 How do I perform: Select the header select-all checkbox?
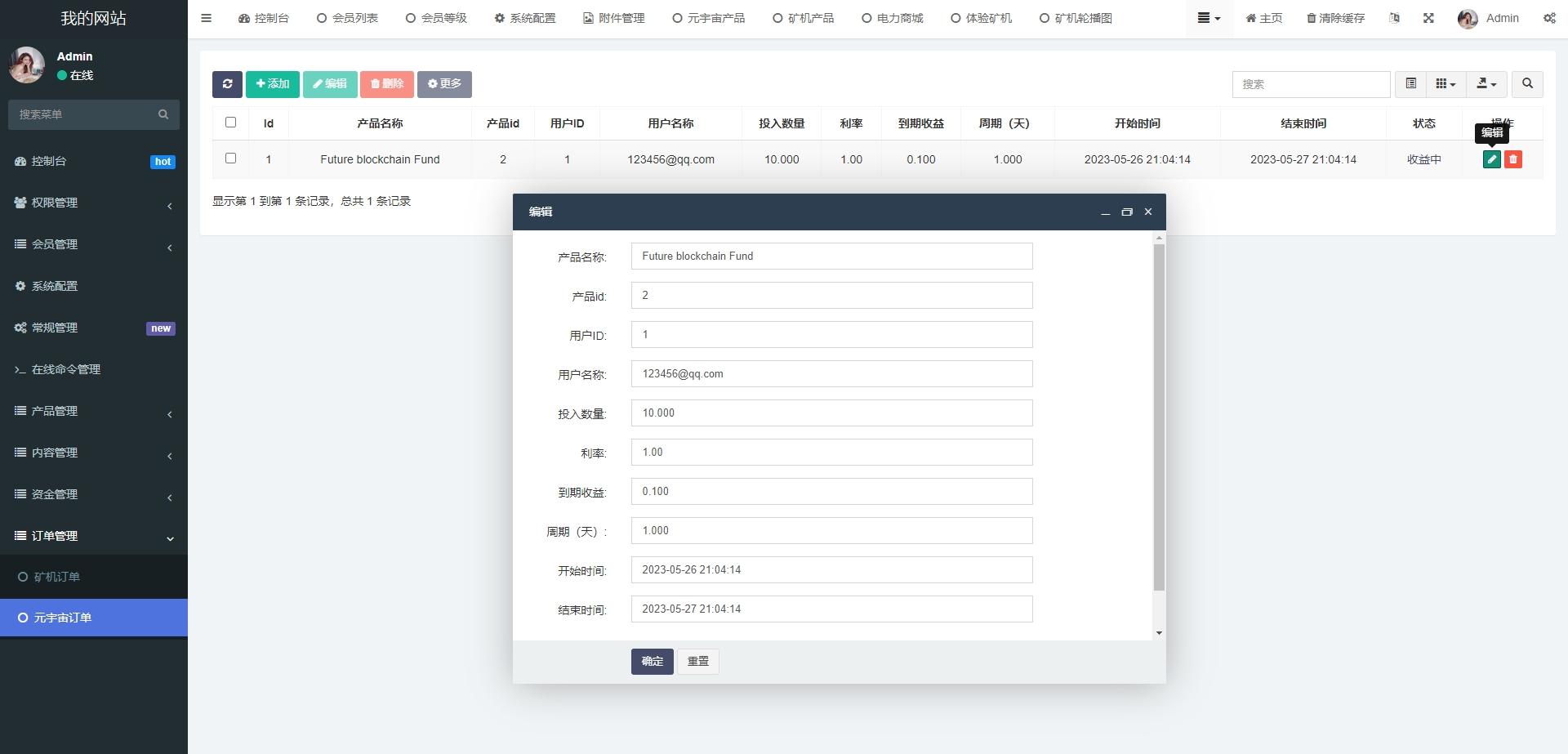[x=230, y=123]
